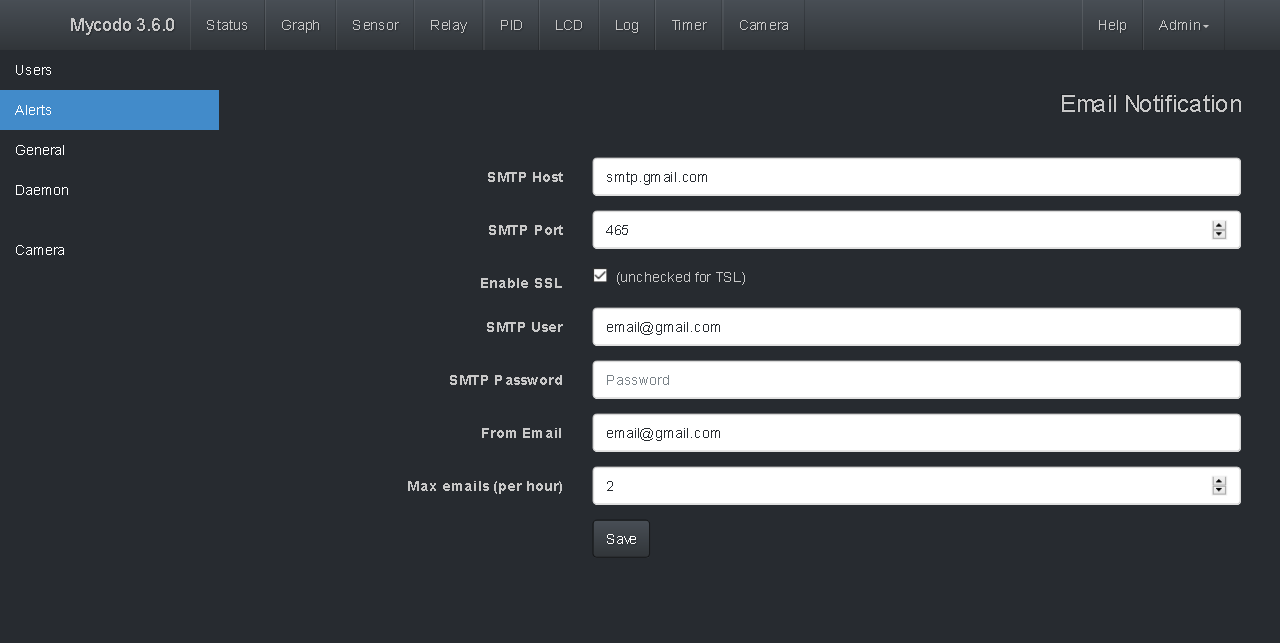Navigate to the PID page

click(511, 25)
